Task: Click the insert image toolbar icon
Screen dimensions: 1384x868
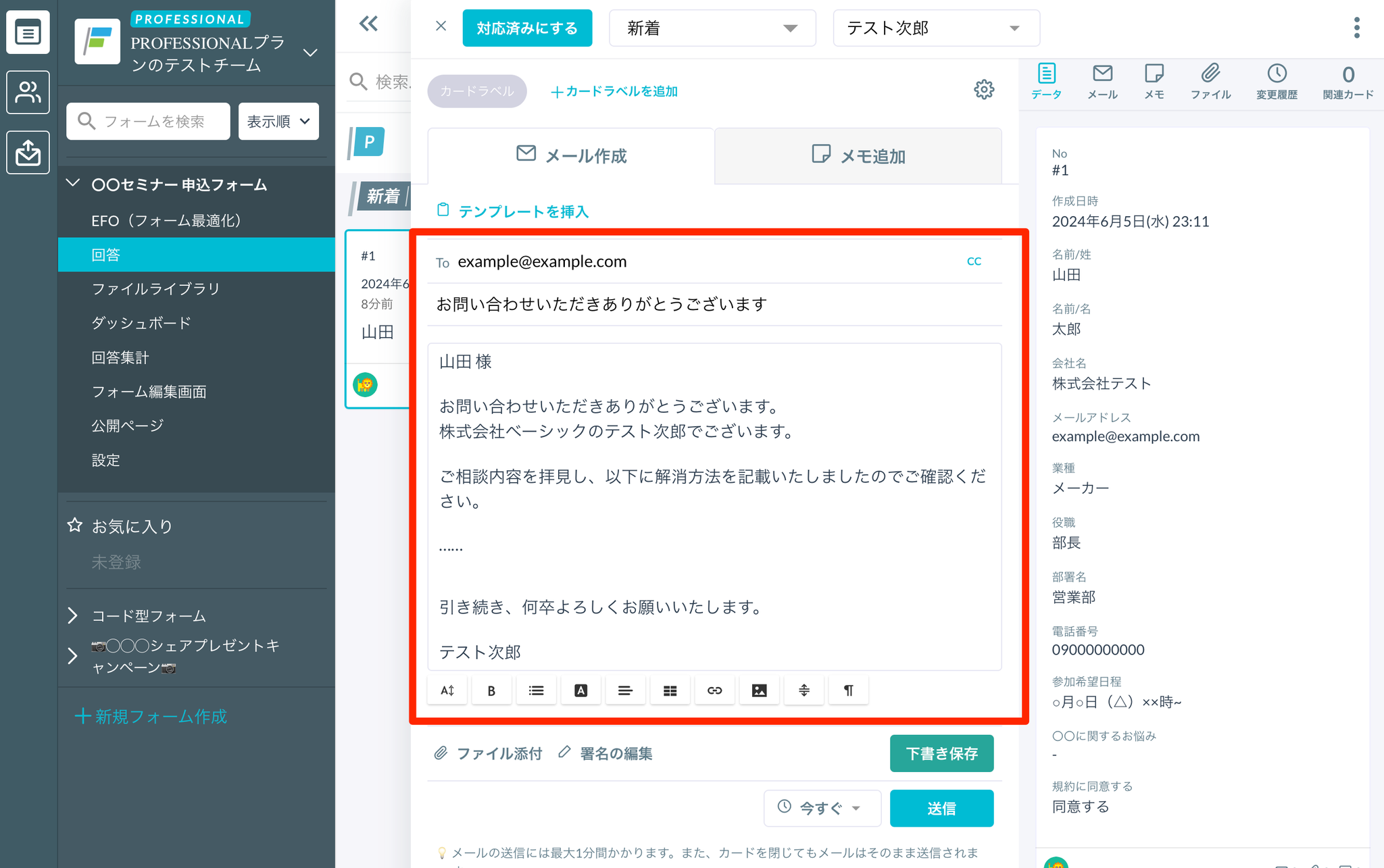Action: [x=759, y=690]
